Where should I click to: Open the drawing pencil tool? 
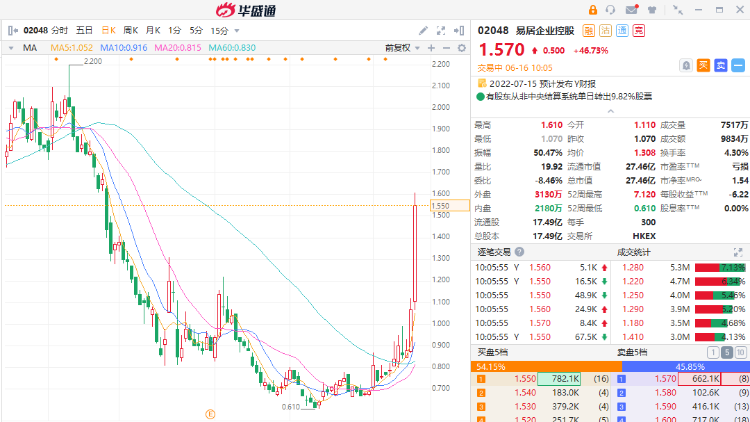click(x=423, y=31)
